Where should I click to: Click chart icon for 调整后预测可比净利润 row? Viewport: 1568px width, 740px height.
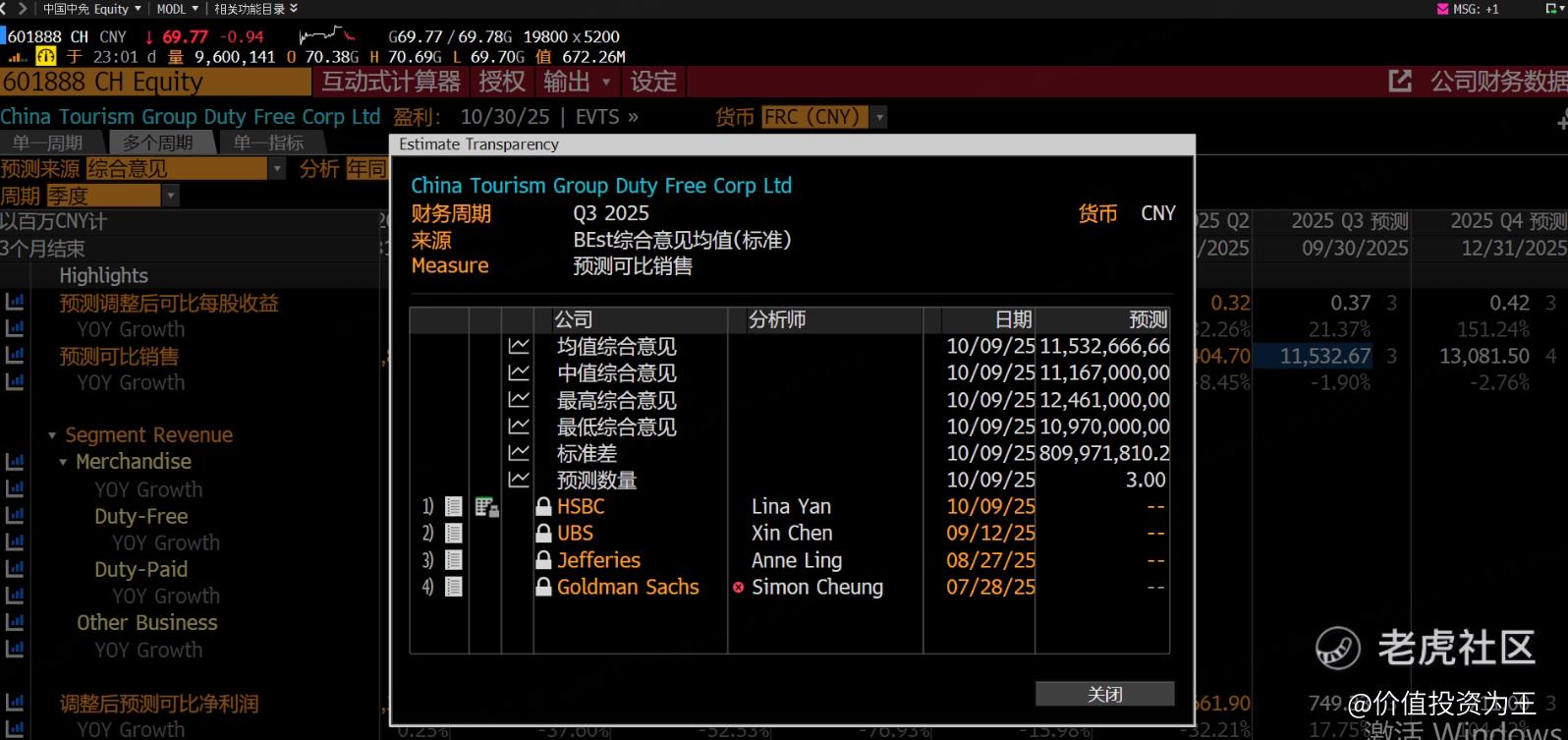click(15, 704)
